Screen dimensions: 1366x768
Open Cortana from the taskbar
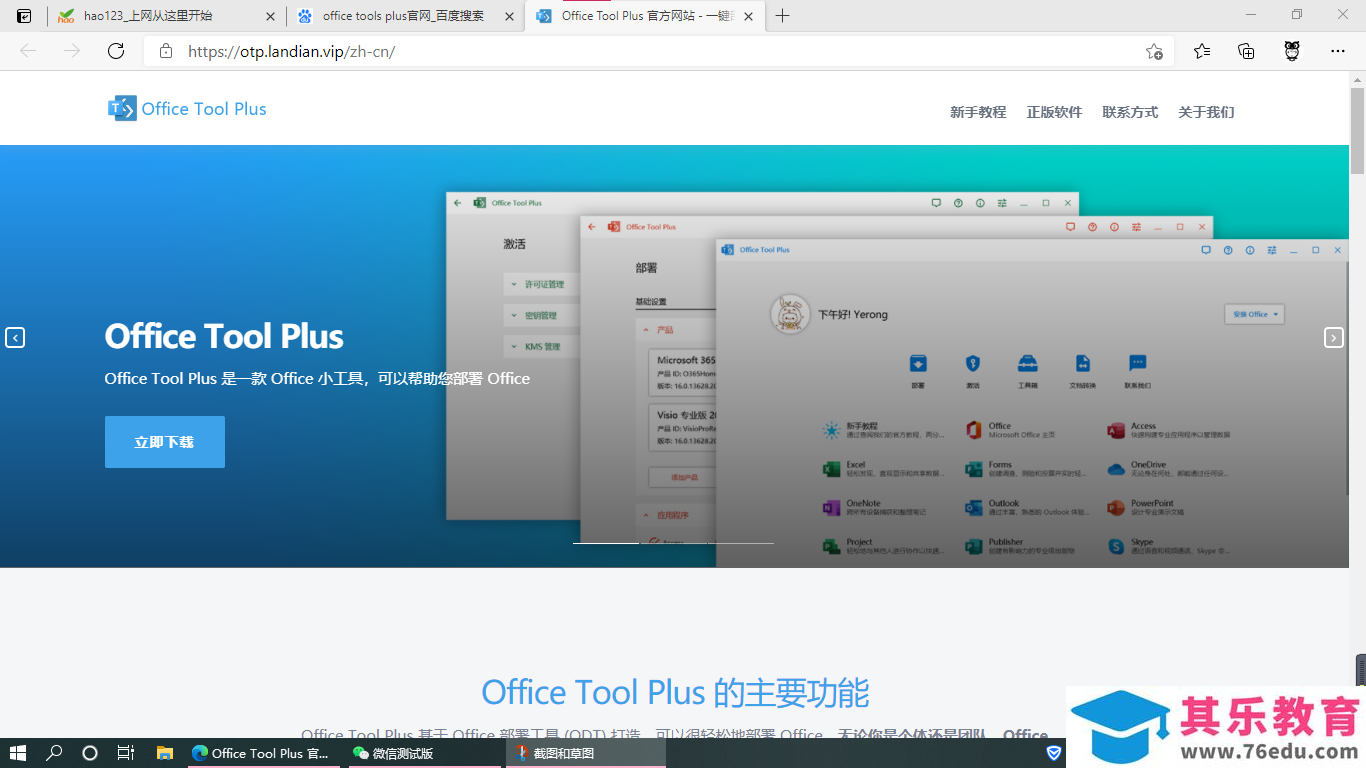tap(90, 753)
